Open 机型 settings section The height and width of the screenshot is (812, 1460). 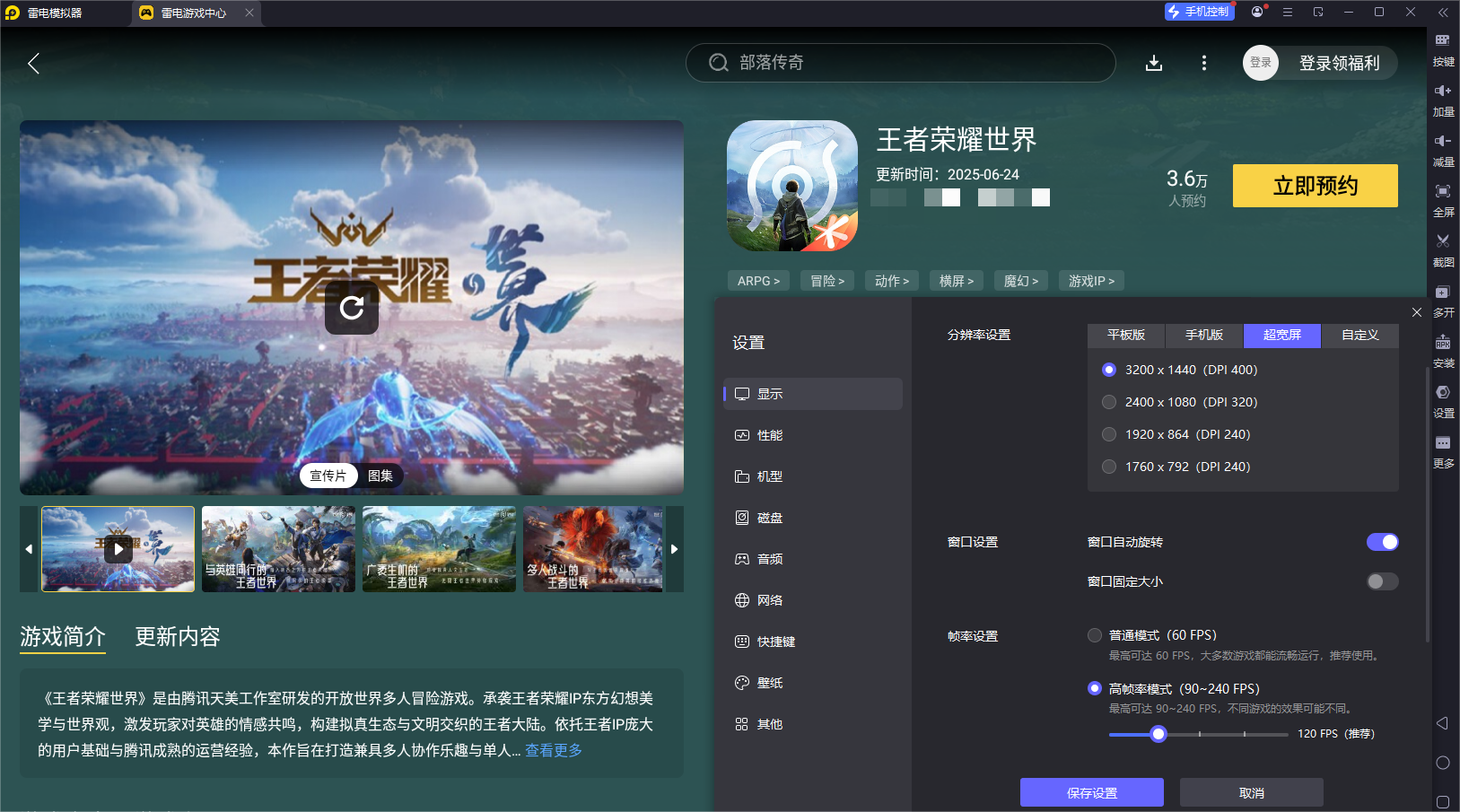click(x=813, y=476)
